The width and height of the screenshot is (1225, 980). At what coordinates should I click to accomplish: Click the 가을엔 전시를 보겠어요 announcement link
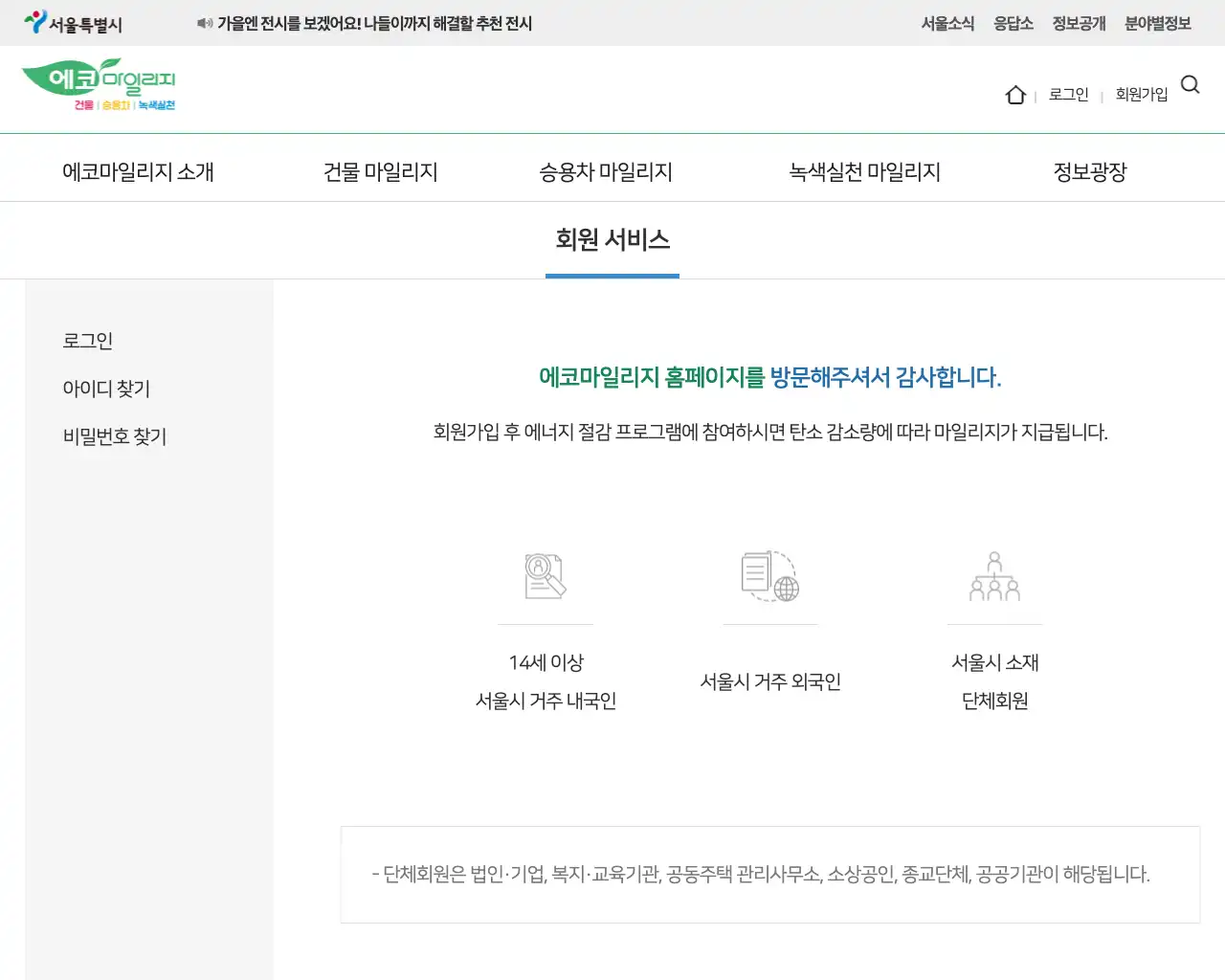coord(374,23)
